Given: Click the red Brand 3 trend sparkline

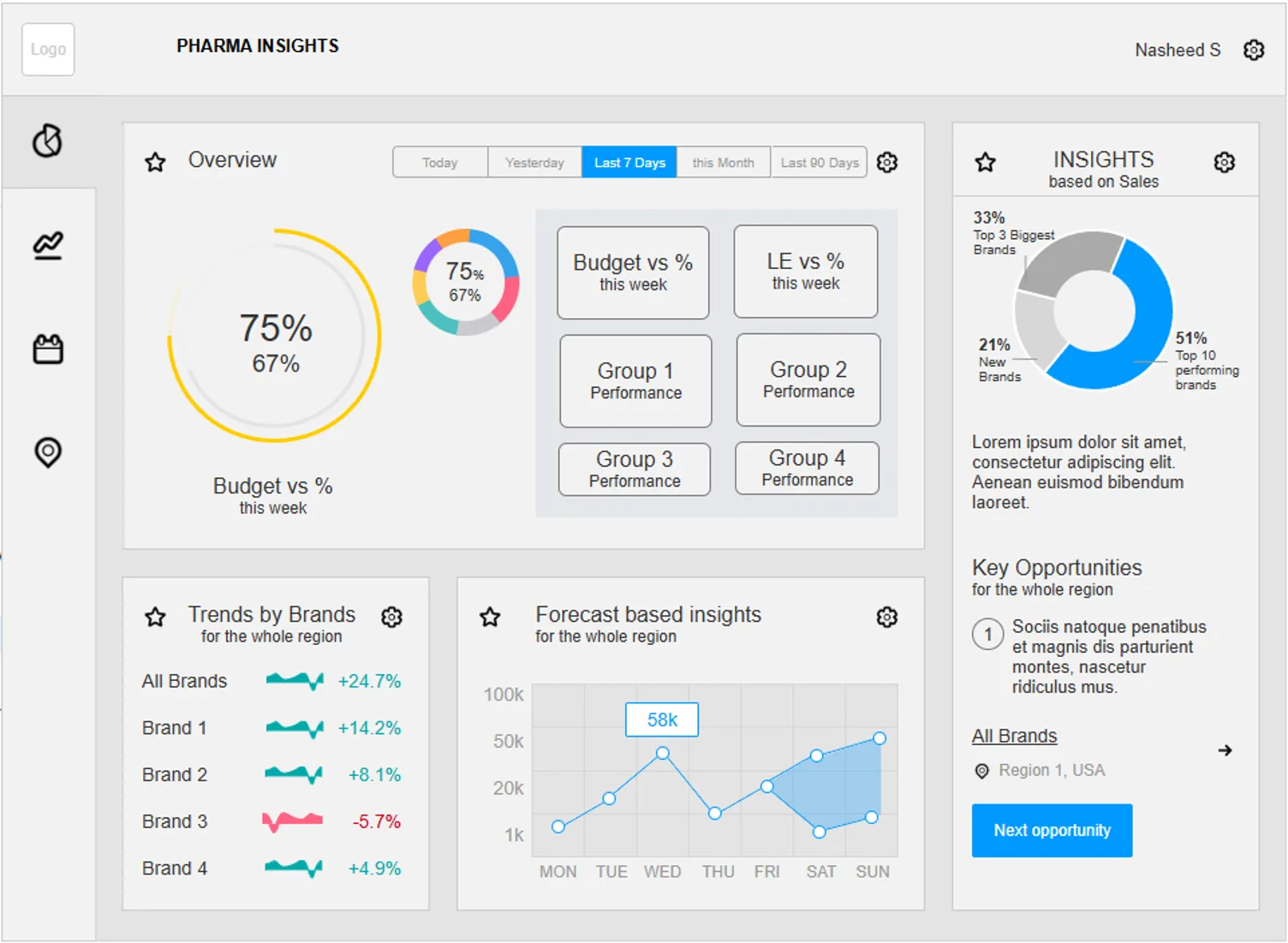Looking at the screenshot, I should tap(293, 821).
